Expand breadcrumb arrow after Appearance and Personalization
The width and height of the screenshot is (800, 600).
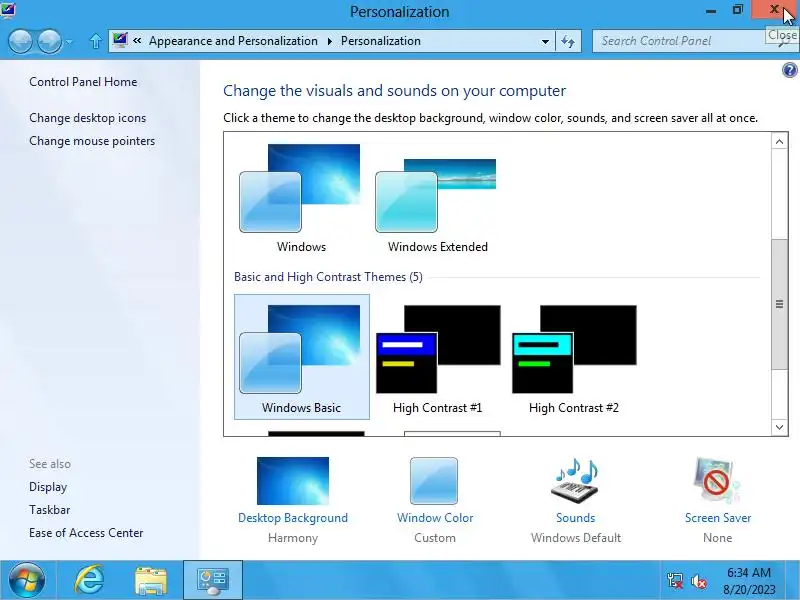tap(330, 41)
